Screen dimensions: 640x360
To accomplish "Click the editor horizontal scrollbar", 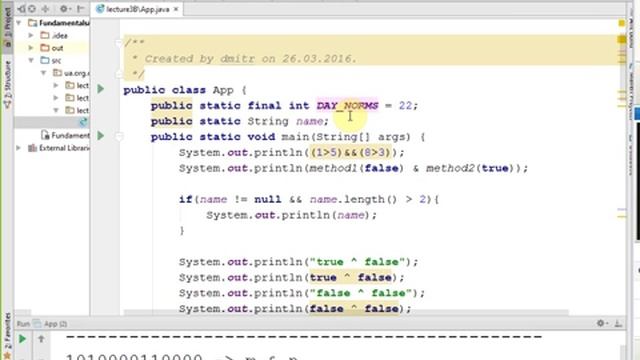I will click(346, 313).
